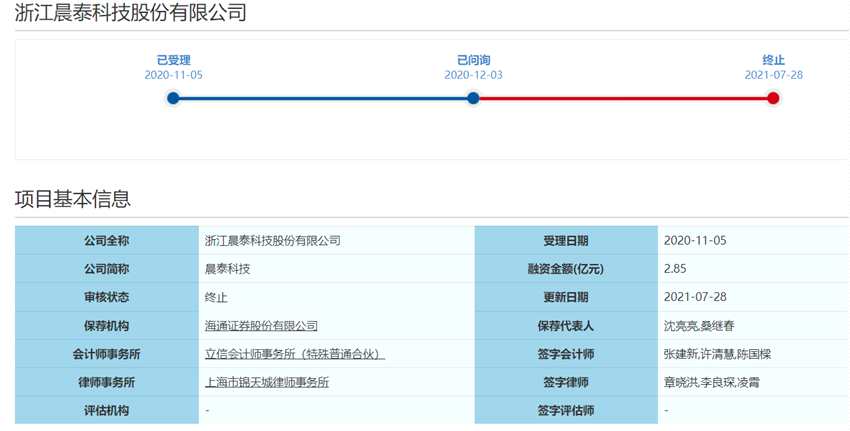The height and width of the screenshot is (431, 850).
Task: Select the 张建新,许清慧,陈国樑 value cell
Action: point(754,354)
